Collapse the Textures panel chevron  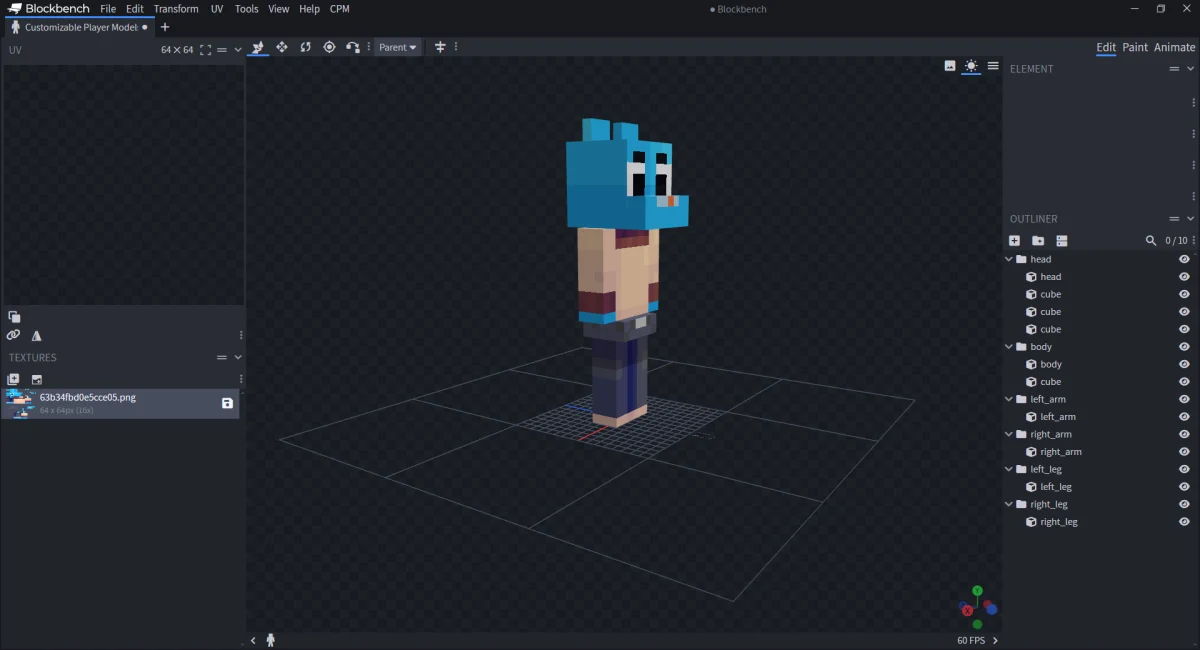point(238,357)
